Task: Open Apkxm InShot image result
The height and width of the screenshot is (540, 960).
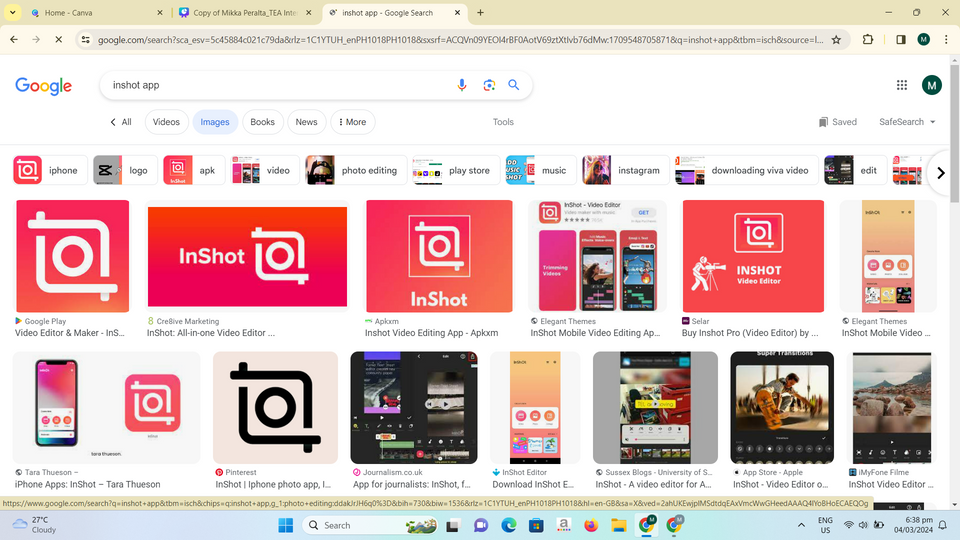Action: [440, 256]
